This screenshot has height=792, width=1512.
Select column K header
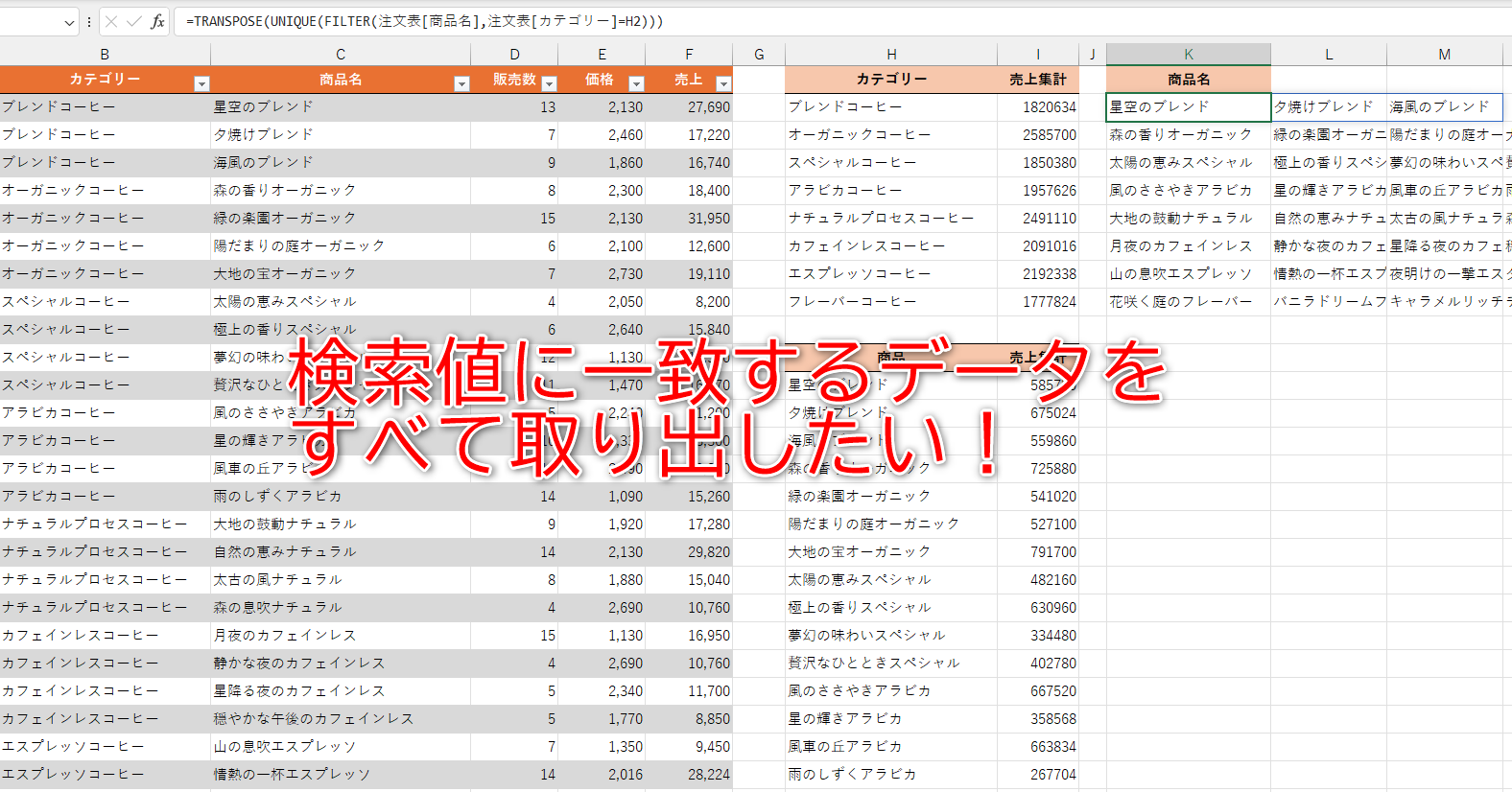(x=1189, y=55)
